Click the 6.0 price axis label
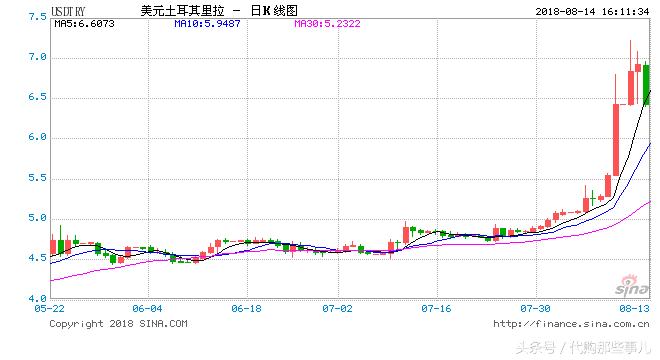Screen dimensions: 660x360 pos(37,137)
